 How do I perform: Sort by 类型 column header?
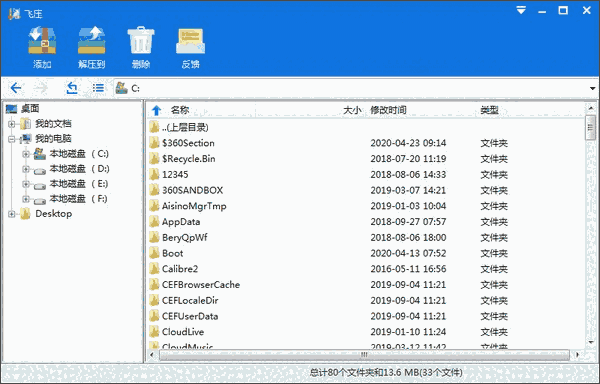(x=489, y=111)
